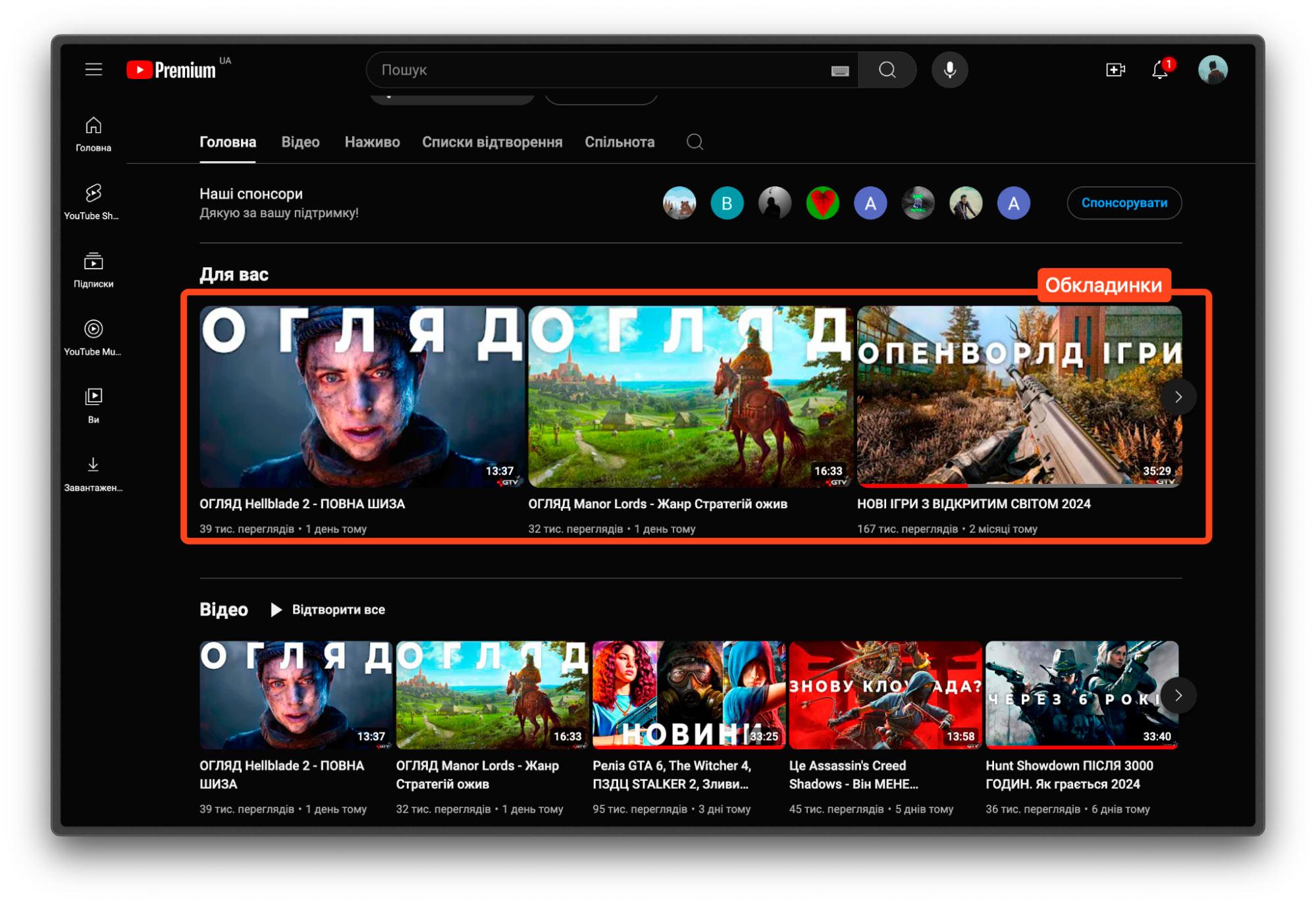Click the text '95 тис. переглядів • 3 дні тому'
1316x904 pixels.
tap(671, 809)
